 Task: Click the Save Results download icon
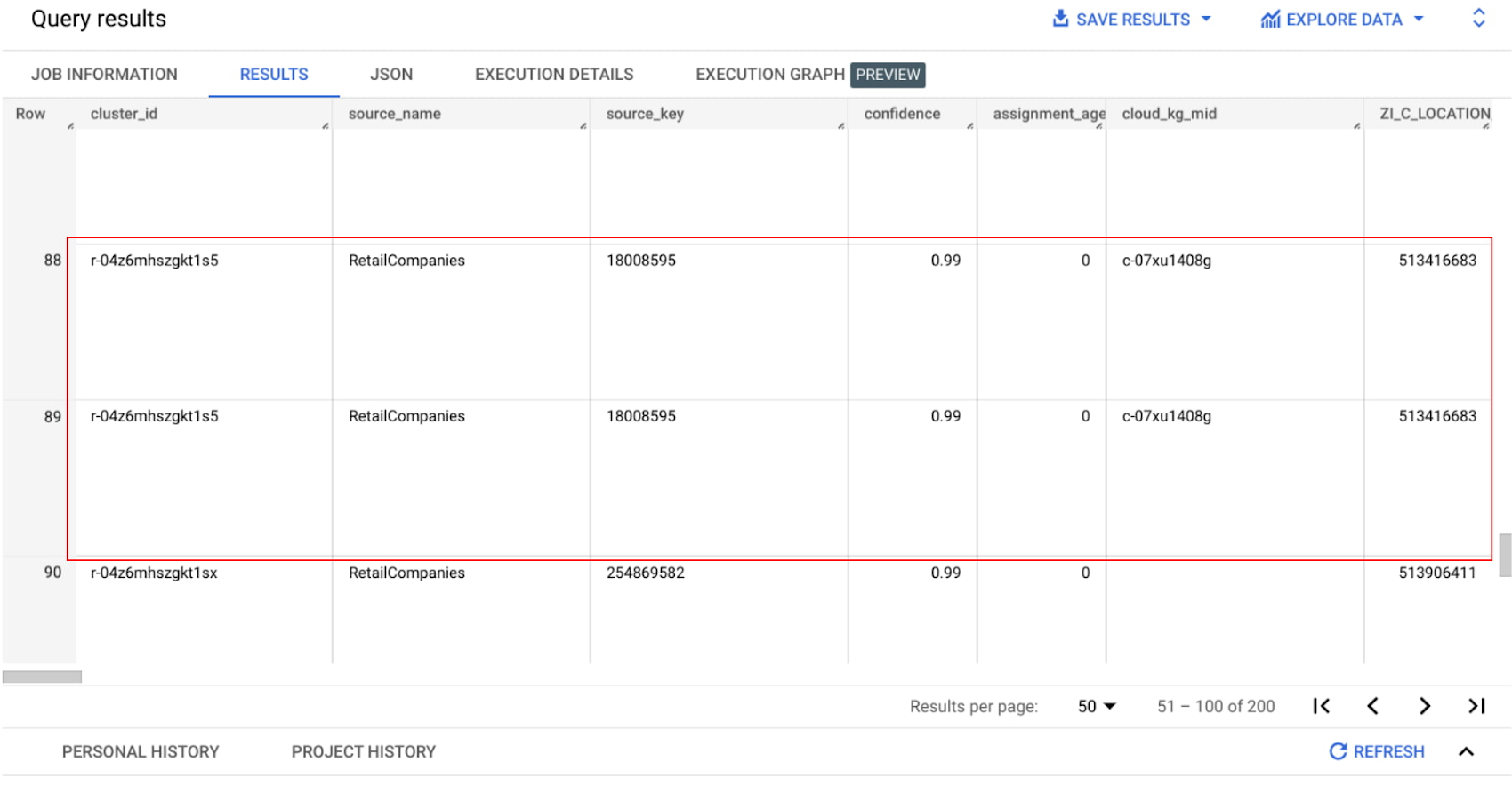1060,19
